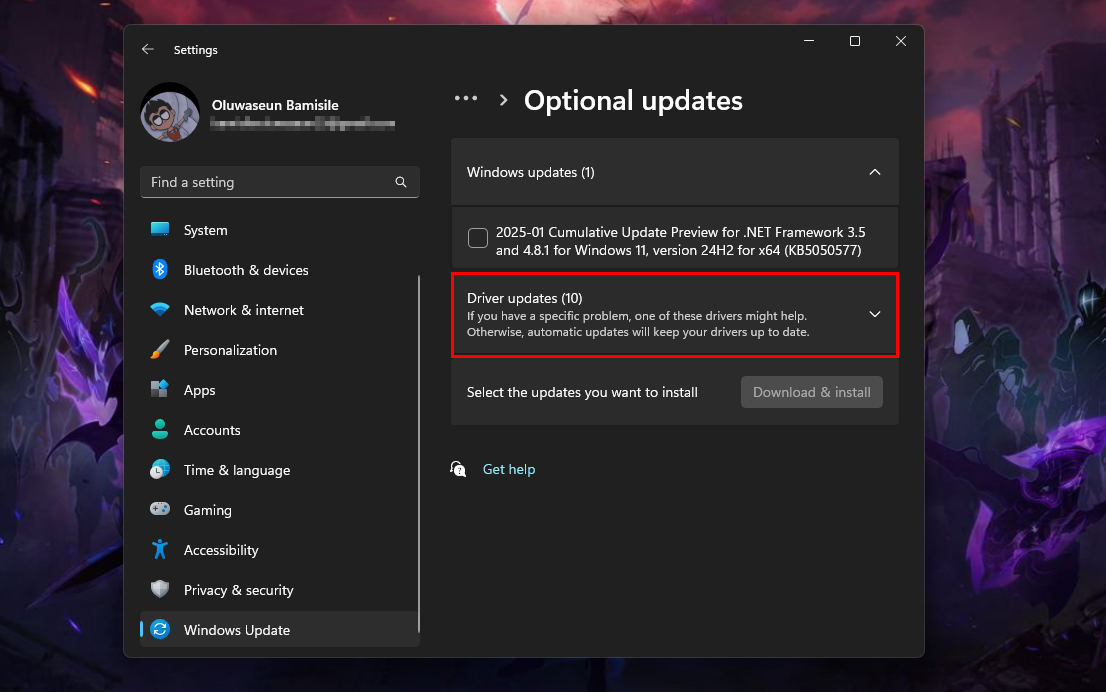The height and width of the screenshot is (692, 1106).
Task: Click the Accounts person icon
Action: point(160,430)
